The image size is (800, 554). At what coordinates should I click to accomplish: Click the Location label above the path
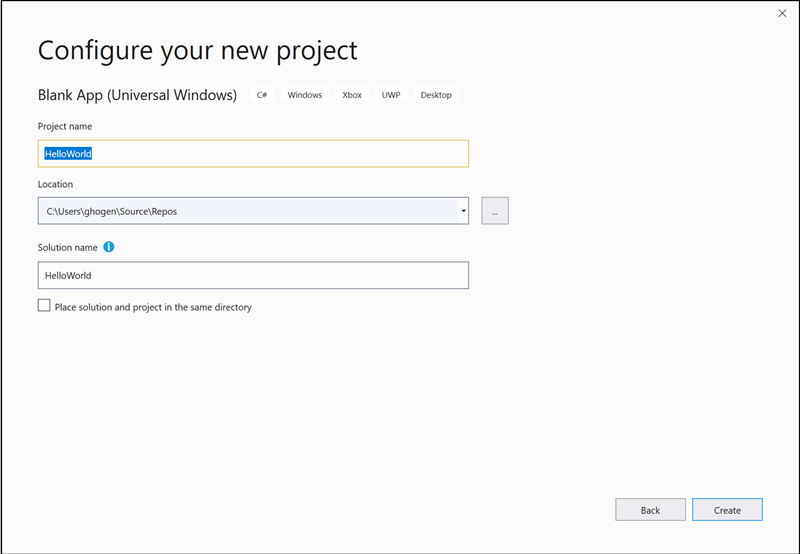pos(55,184)
